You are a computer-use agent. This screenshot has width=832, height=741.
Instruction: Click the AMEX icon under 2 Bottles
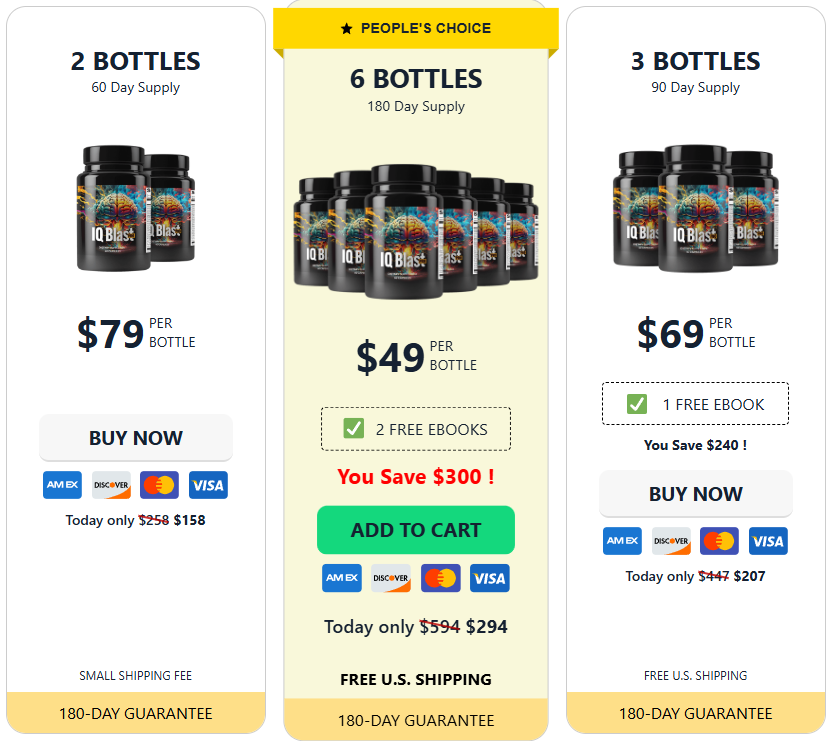(x=62, y=485)
